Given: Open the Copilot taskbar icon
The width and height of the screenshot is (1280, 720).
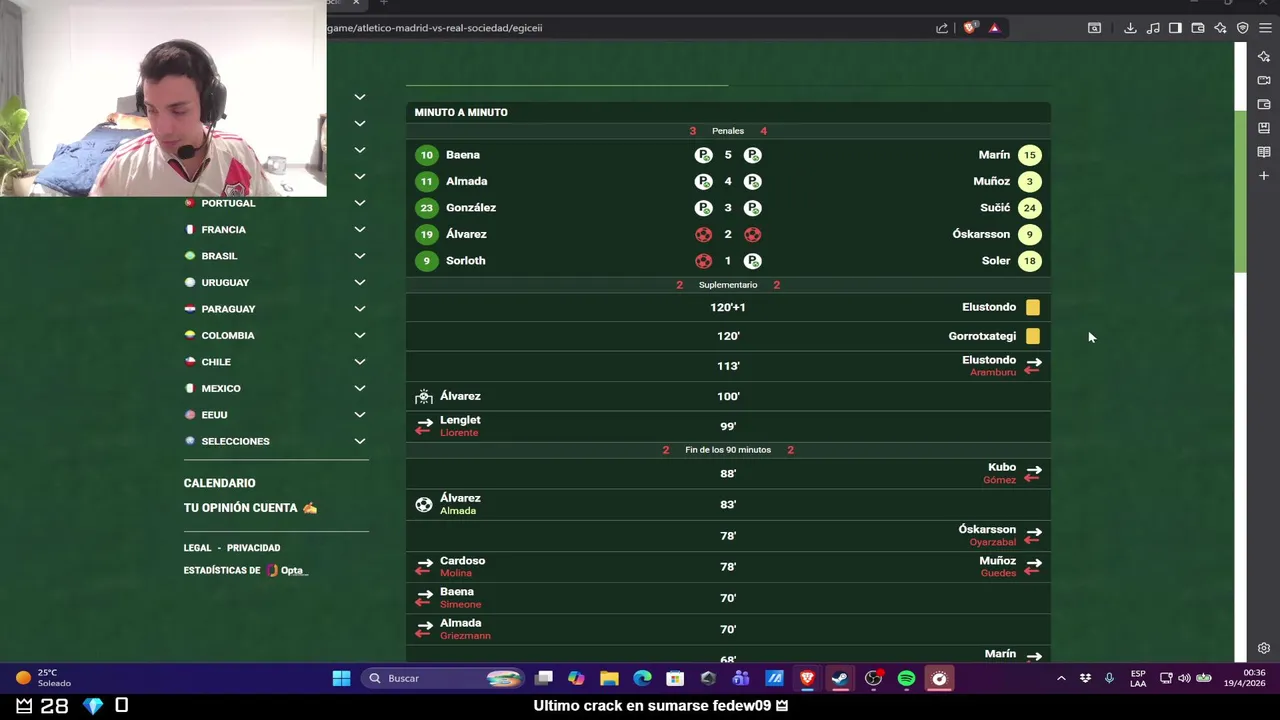Looking at the screenshot, I should point(576,678).
